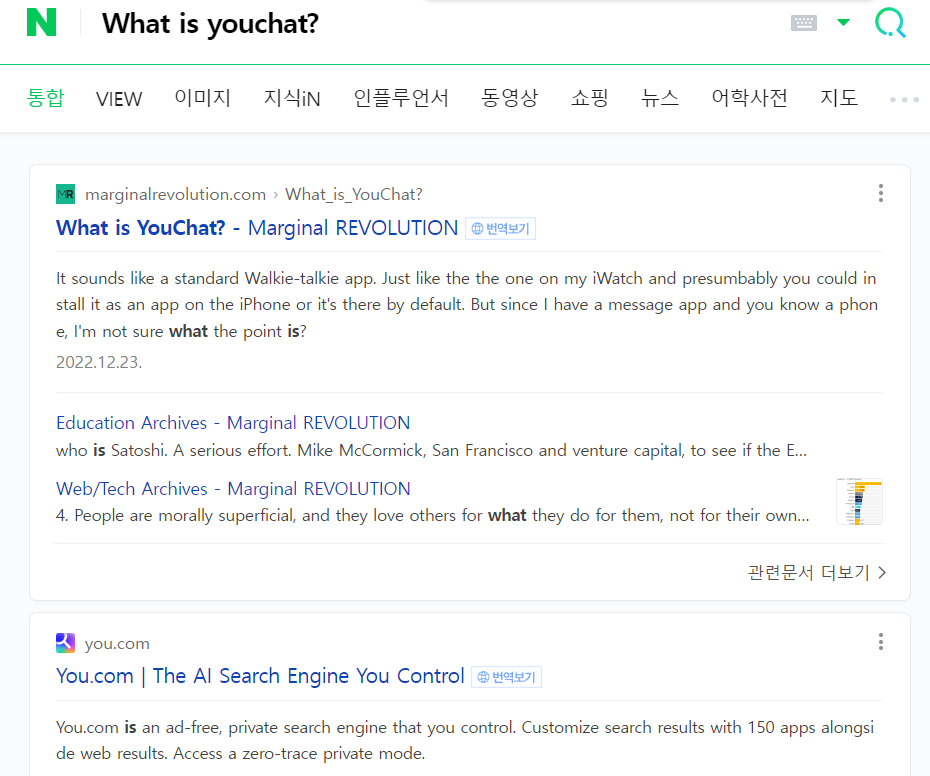The image size is (930, 776).
Task: Click the search input showing What is youchat?
Action: click(x=210, y=23)
